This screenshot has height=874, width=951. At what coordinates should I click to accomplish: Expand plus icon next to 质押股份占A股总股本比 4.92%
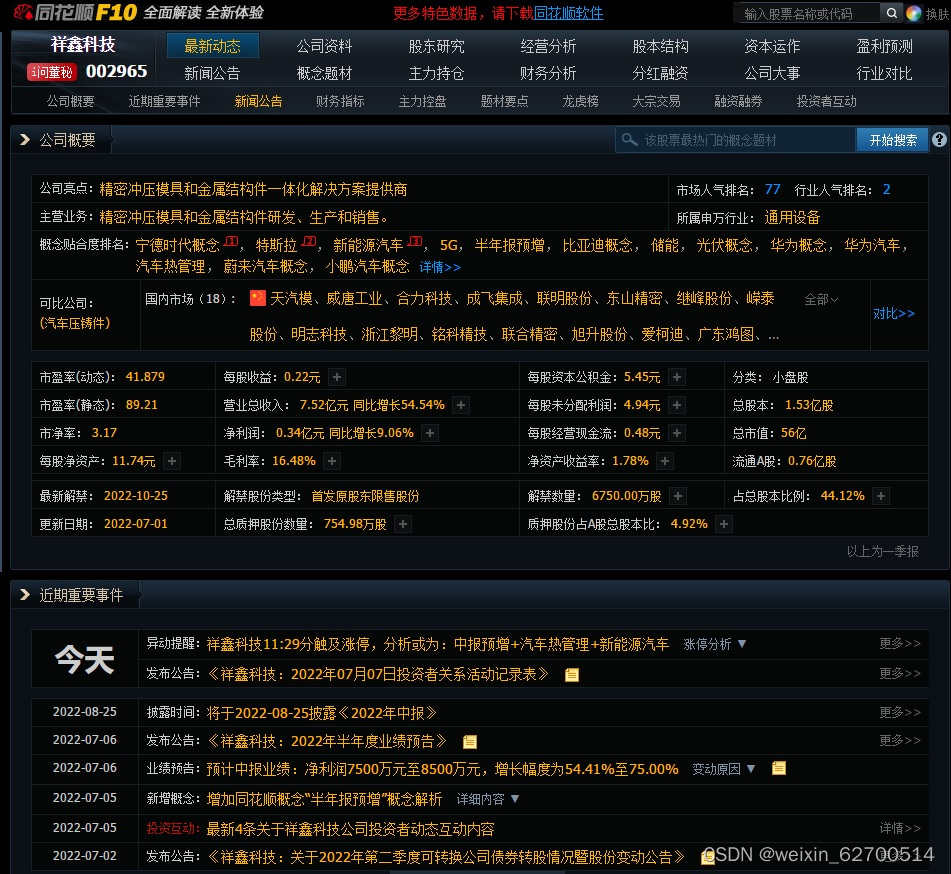tap(724, 523)
